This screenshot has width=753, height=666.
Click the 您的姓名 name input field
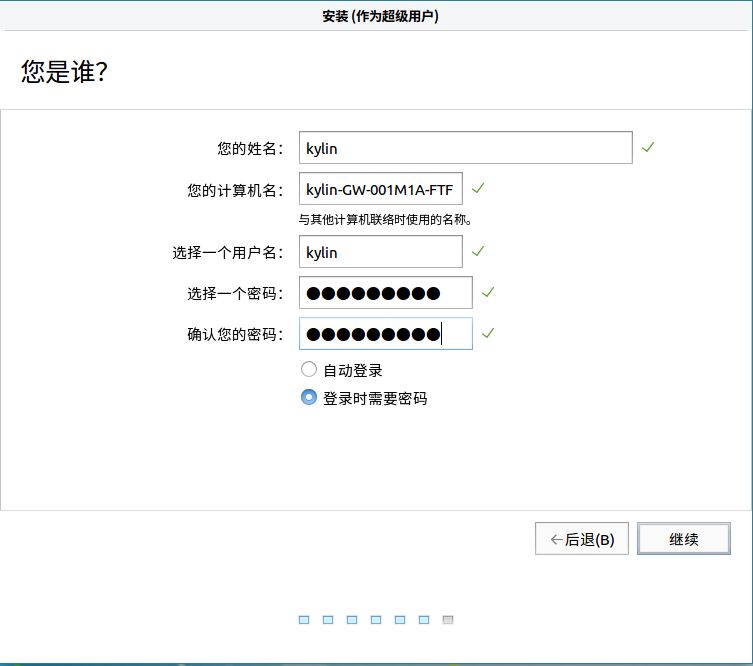[465, 147]
